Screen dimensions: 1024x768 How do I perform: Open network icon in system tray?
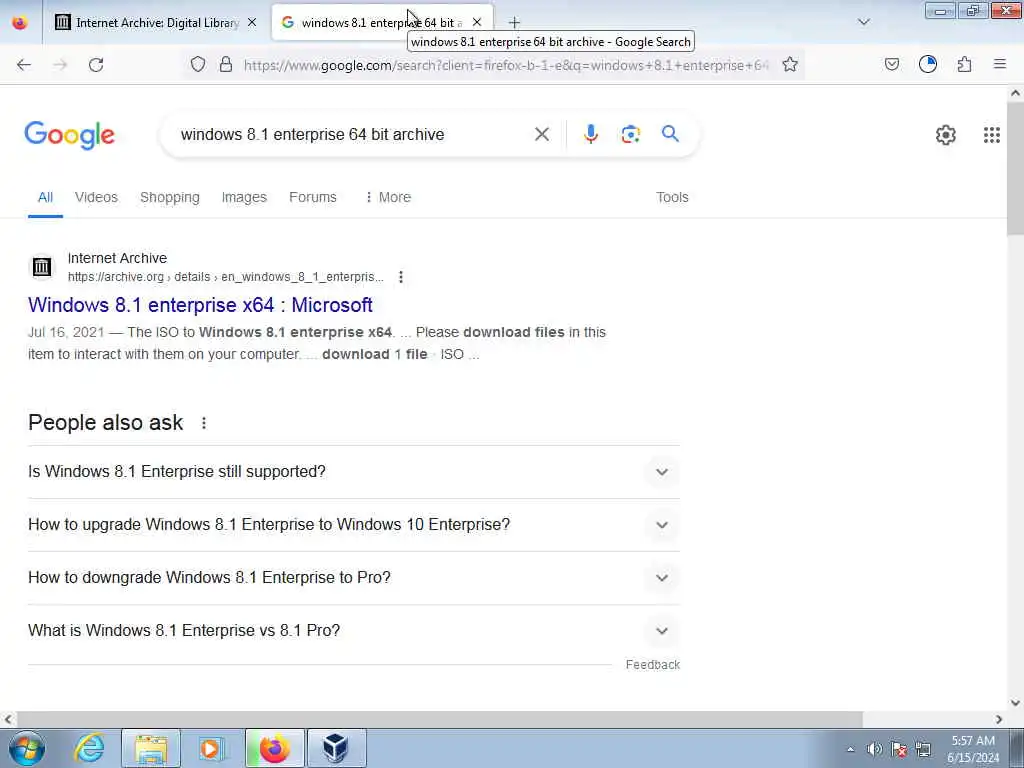click(x=923, y=749)
